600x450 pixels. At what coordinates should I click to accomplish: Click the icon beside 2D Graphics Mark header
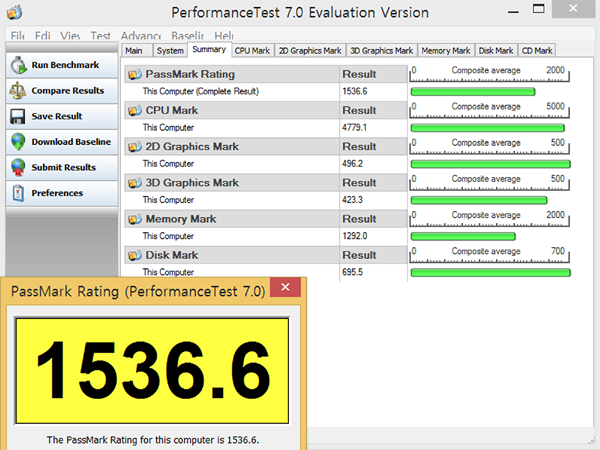click(135, 147)
